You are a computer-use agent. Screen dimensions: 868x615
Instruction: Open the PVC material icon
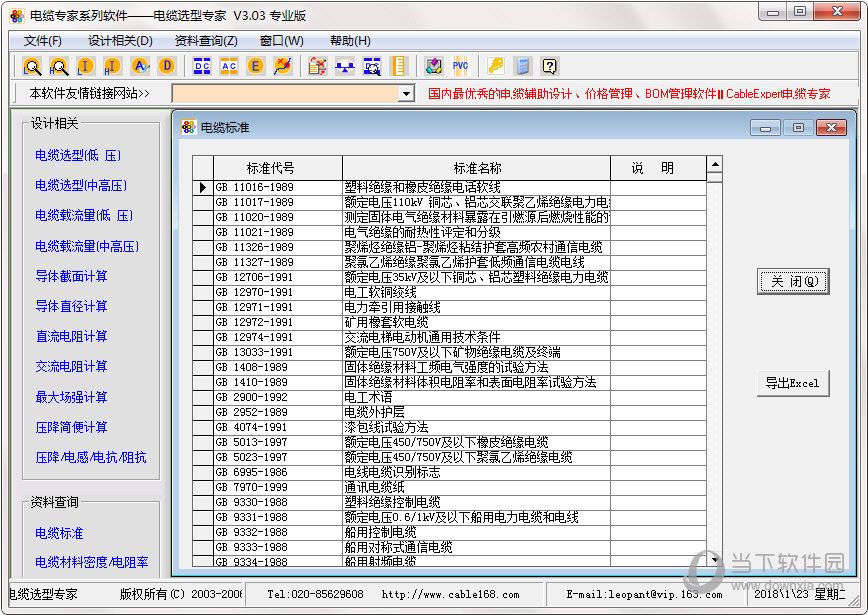[x=461, y=66]
